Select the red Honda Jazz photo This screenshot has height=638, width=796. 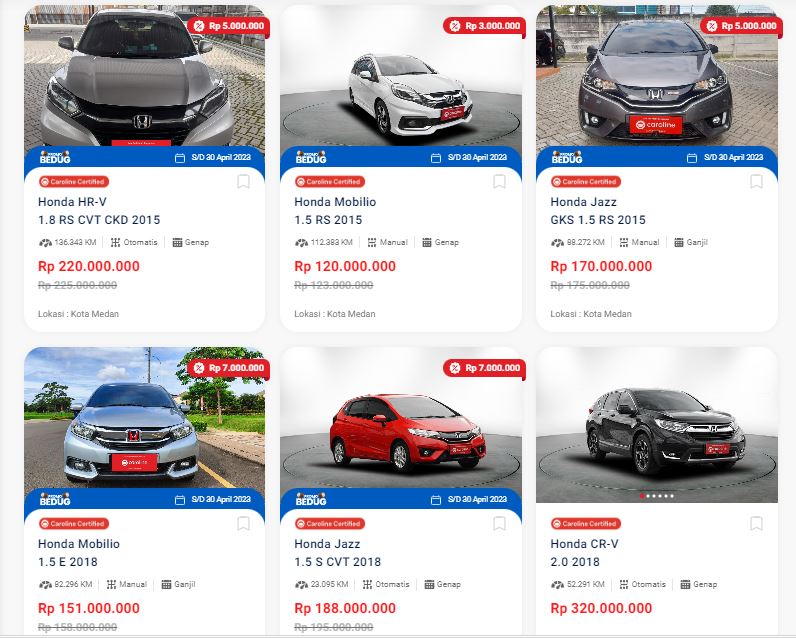(x=401, y=418)
